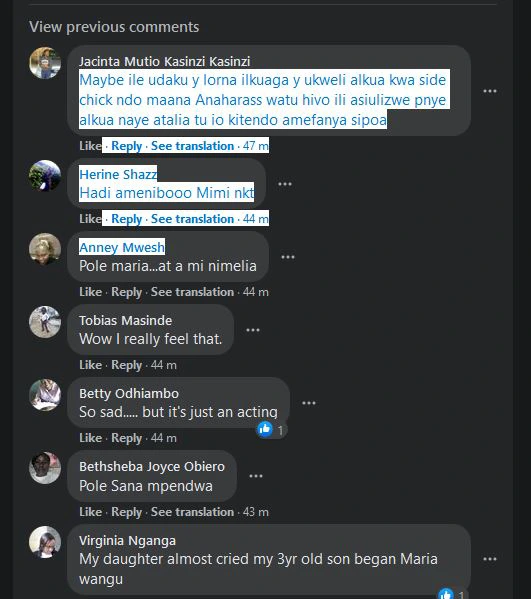Expand View previous comments

(114, 27)
